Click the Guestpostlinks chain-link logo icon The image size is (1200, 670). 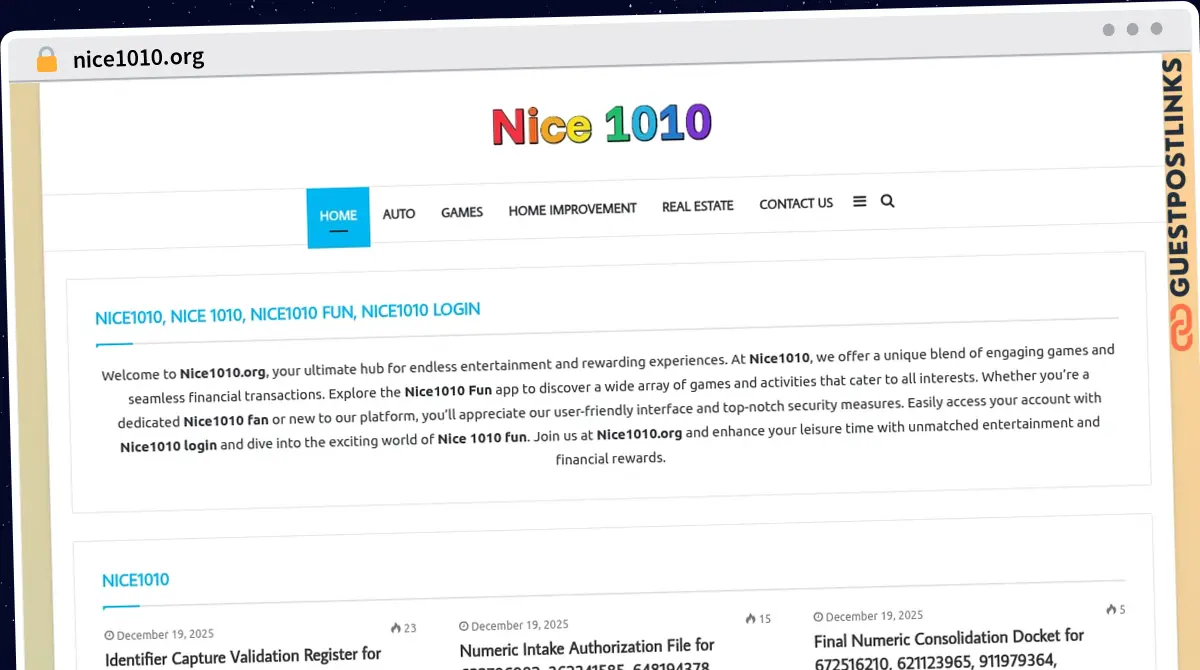click(1181, 328)
